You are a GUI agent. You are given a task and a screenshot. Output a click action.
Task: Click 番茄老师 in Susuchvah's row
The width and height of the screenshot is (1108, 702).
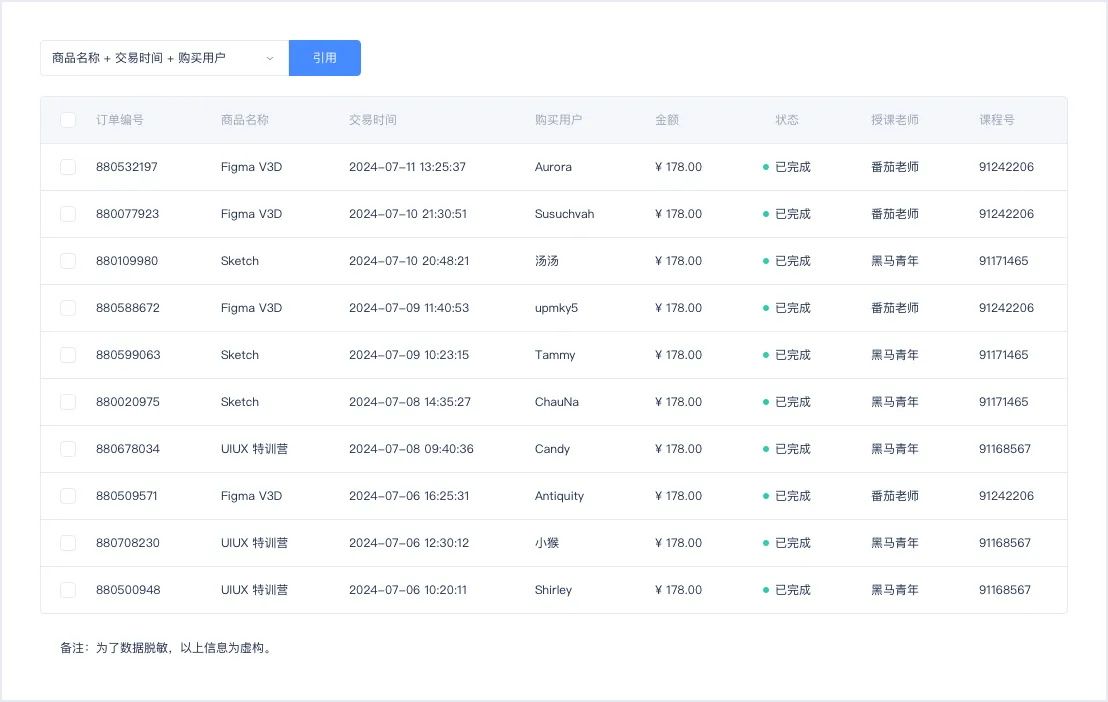click(895, 214)
